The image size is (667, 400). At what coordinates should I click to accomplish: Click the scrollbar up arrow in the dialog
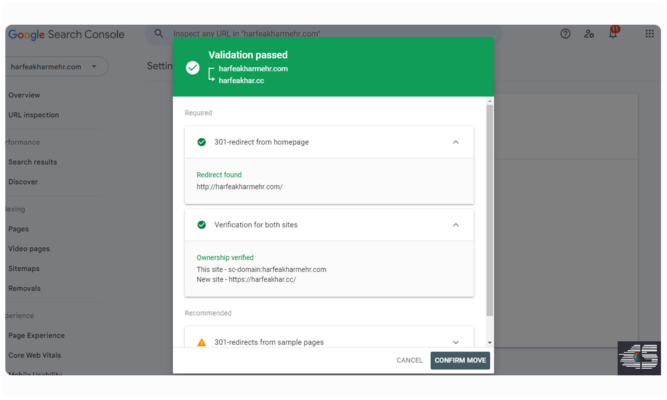coord(490,101)
